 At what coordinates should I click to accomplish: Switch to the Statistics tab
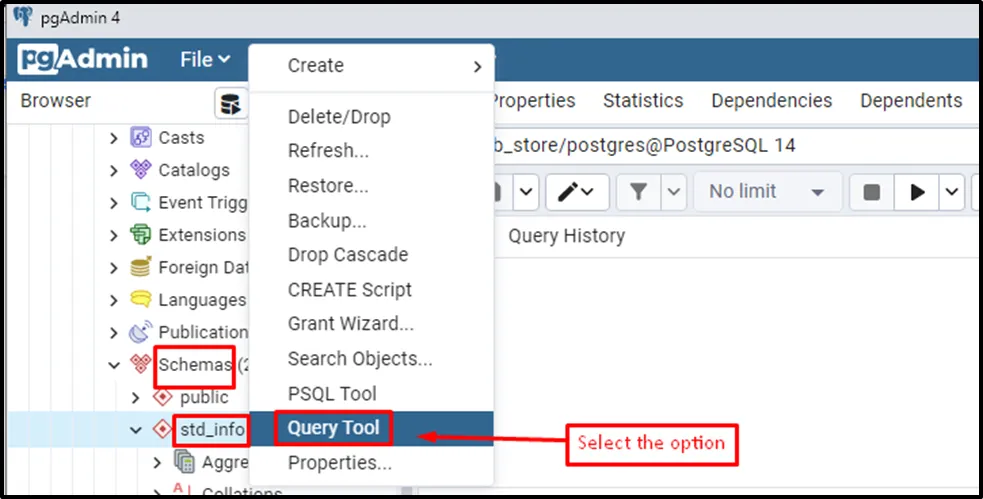coord(643,101)
